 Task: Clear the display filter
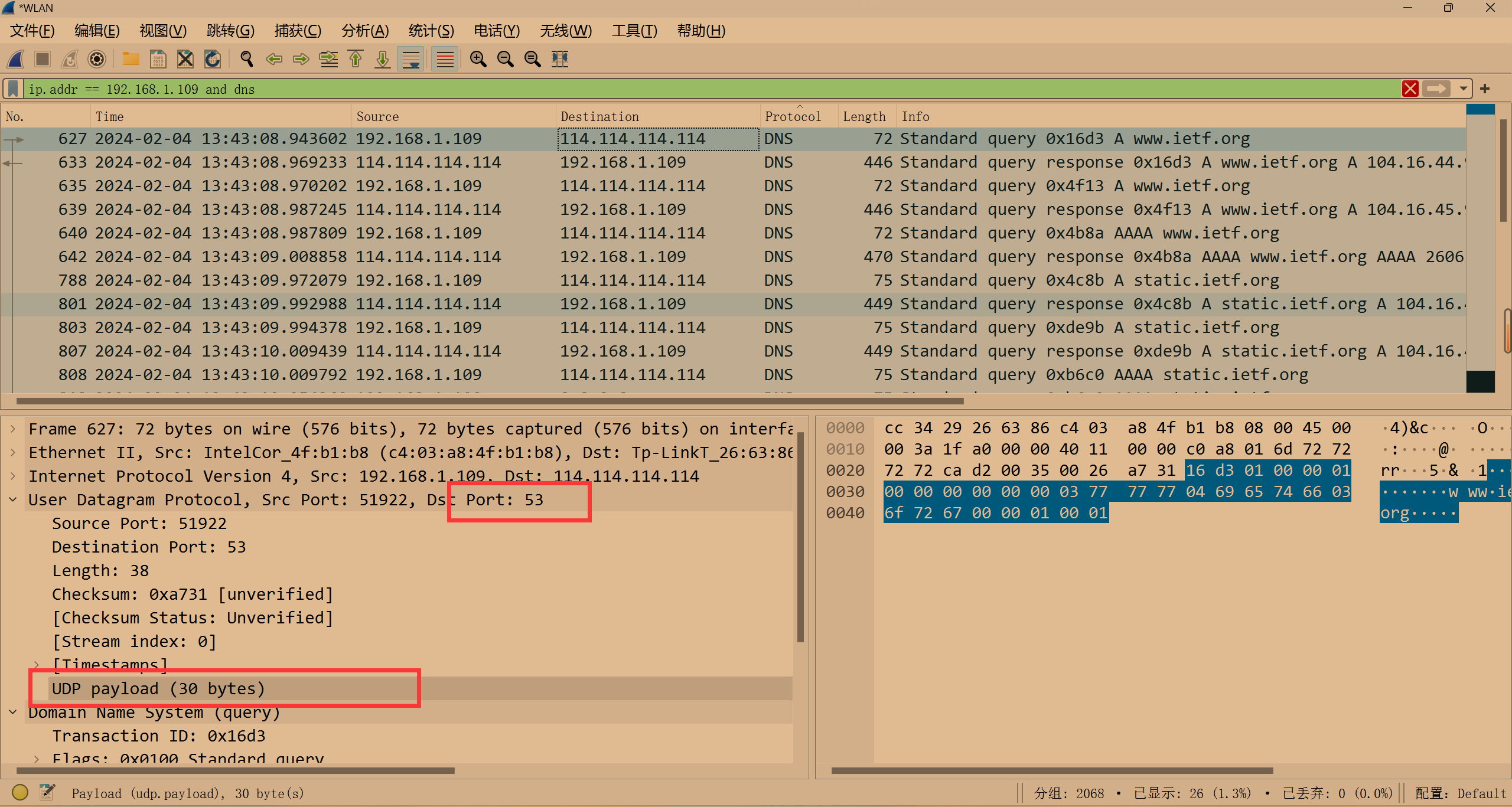point(1410,89)
